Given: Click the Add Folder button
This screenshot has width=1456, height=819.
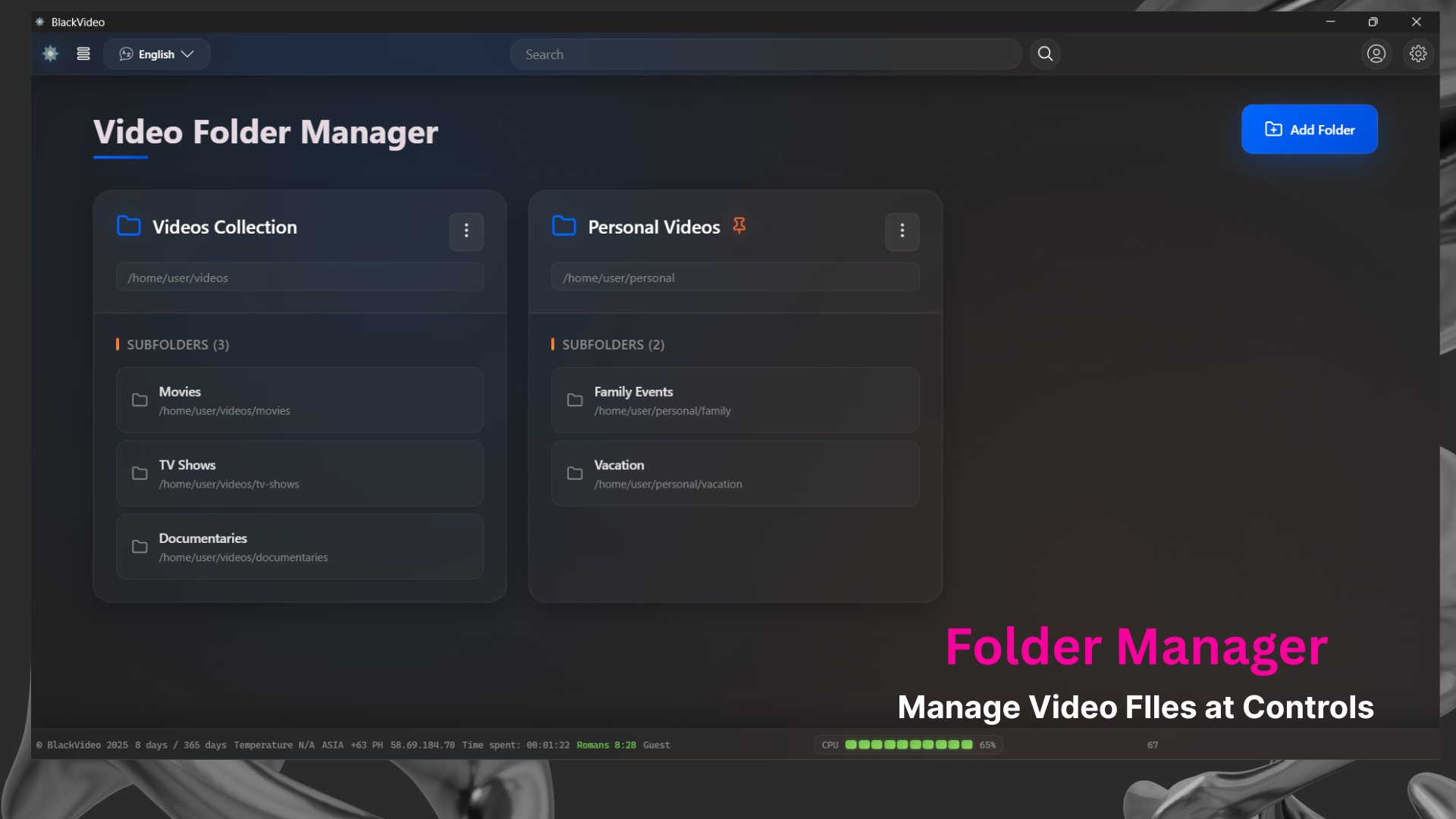Looking at the screenshot, I should [1309, 129].
